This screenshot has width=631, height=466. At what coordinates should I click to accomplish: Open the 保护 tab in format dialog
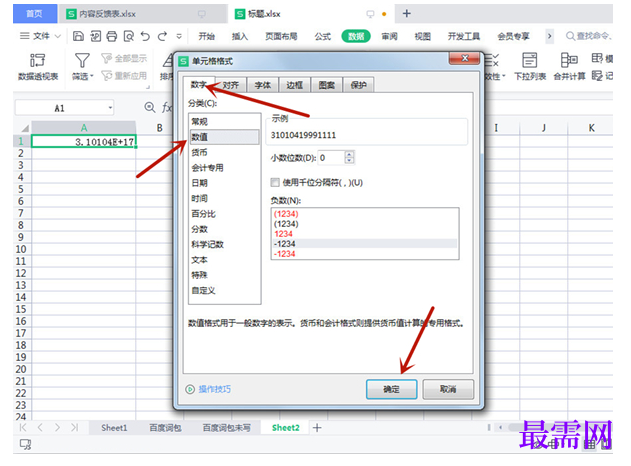pos(358,85)
